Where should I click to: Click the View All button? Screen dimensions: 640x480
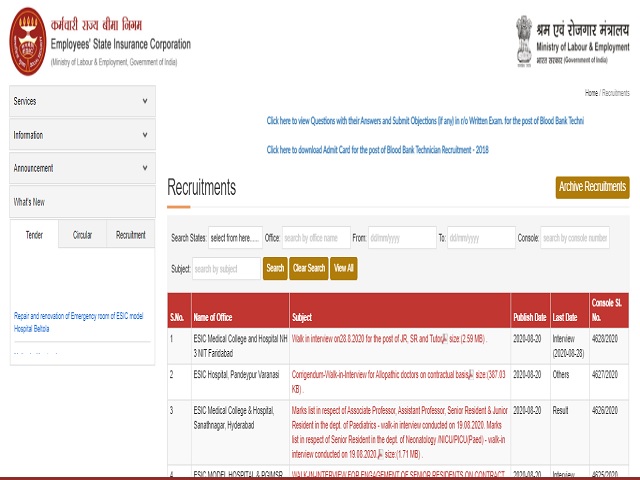pyautogui.click(x=344, y=268)
